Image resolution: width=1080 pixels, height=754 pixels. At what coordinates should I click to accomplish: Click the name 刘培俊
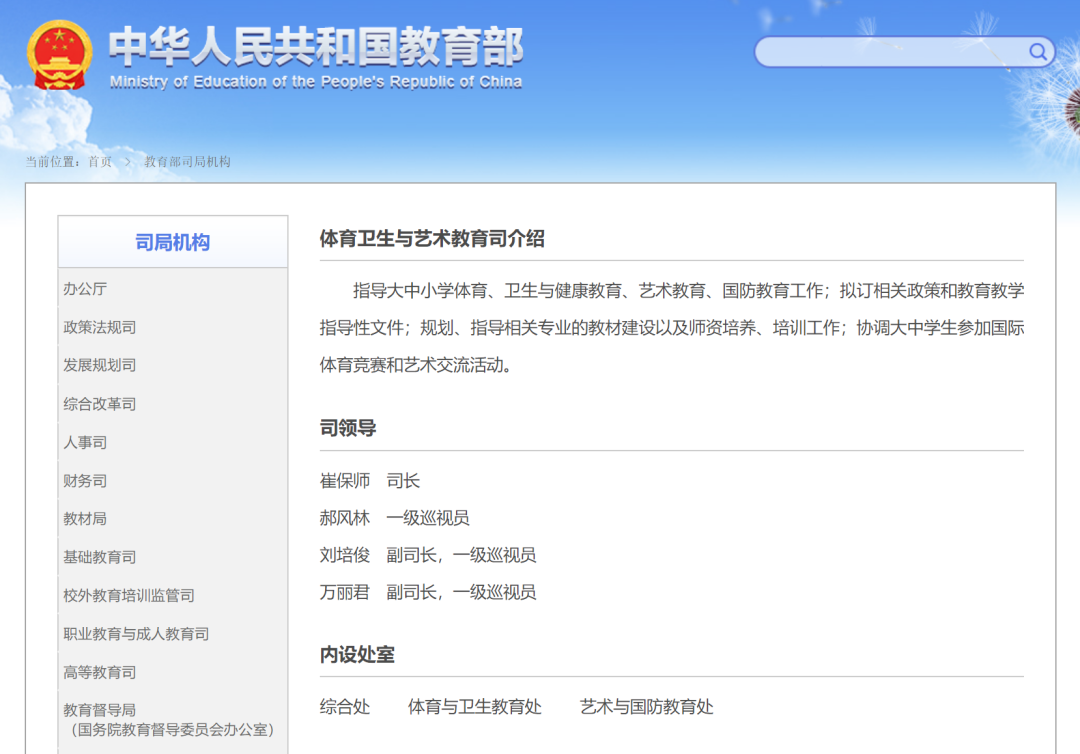345,555
